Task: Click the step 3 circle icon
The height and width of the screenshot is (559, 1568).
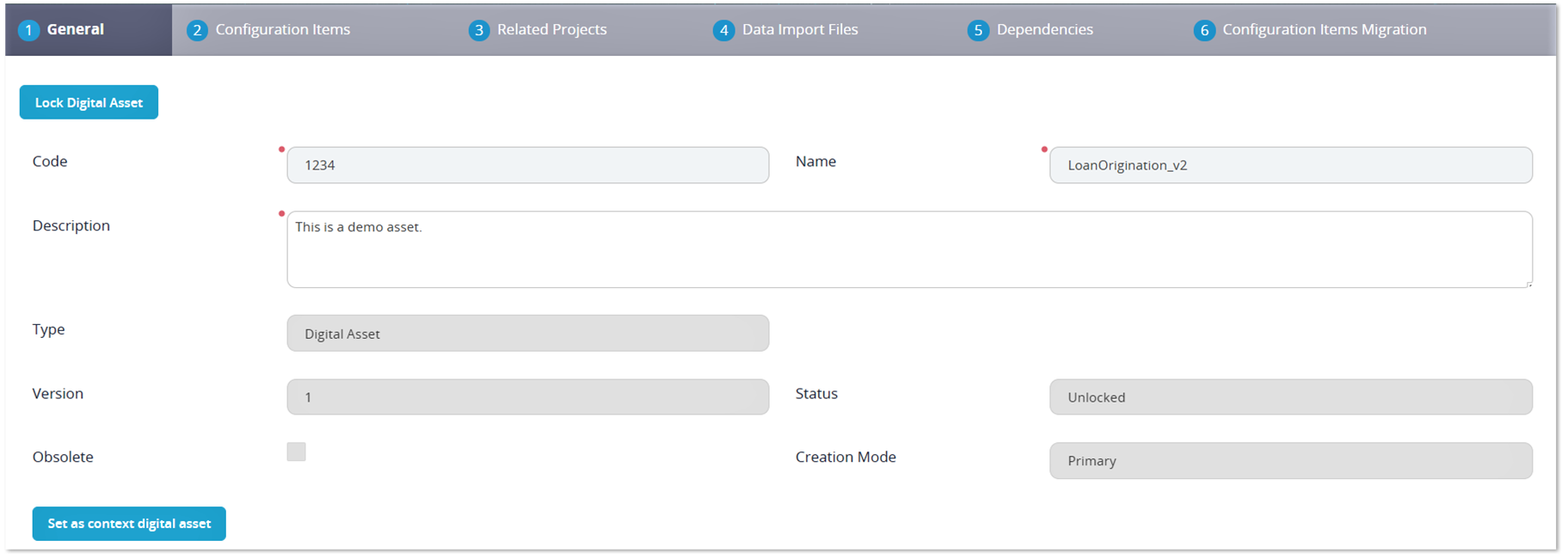Action: tap(479, 30)
